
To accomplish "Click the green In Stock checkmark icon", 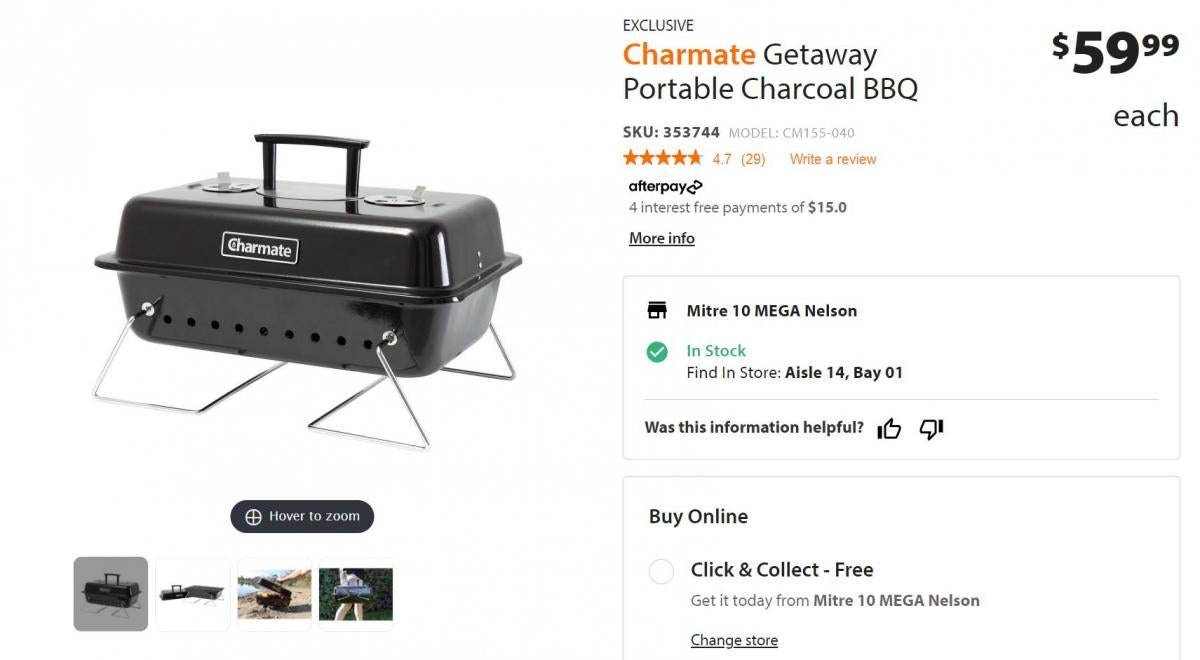I will (657, 352).
